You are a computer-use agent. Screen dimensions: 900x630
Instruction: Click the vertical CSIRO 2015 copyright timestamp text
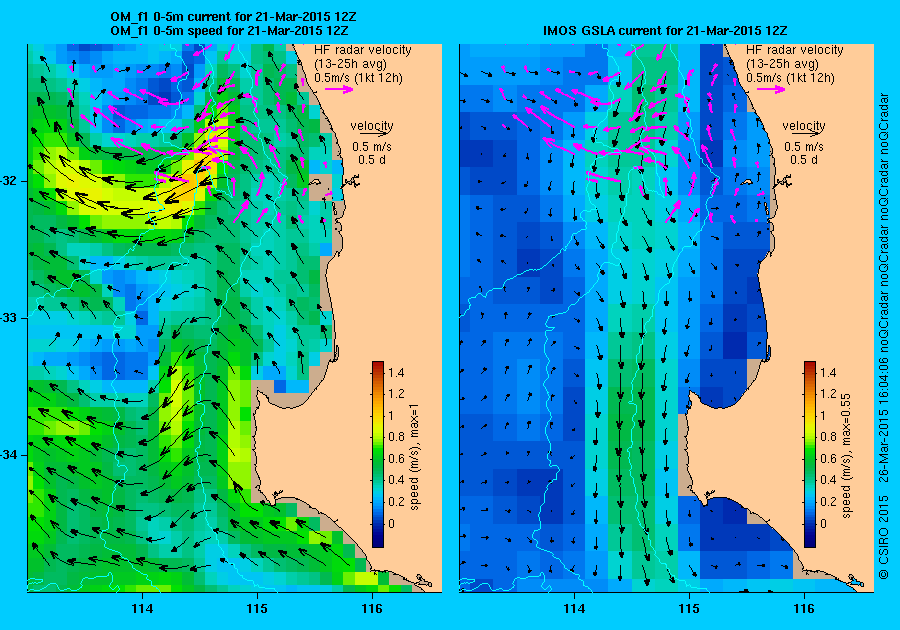point(884,336)
